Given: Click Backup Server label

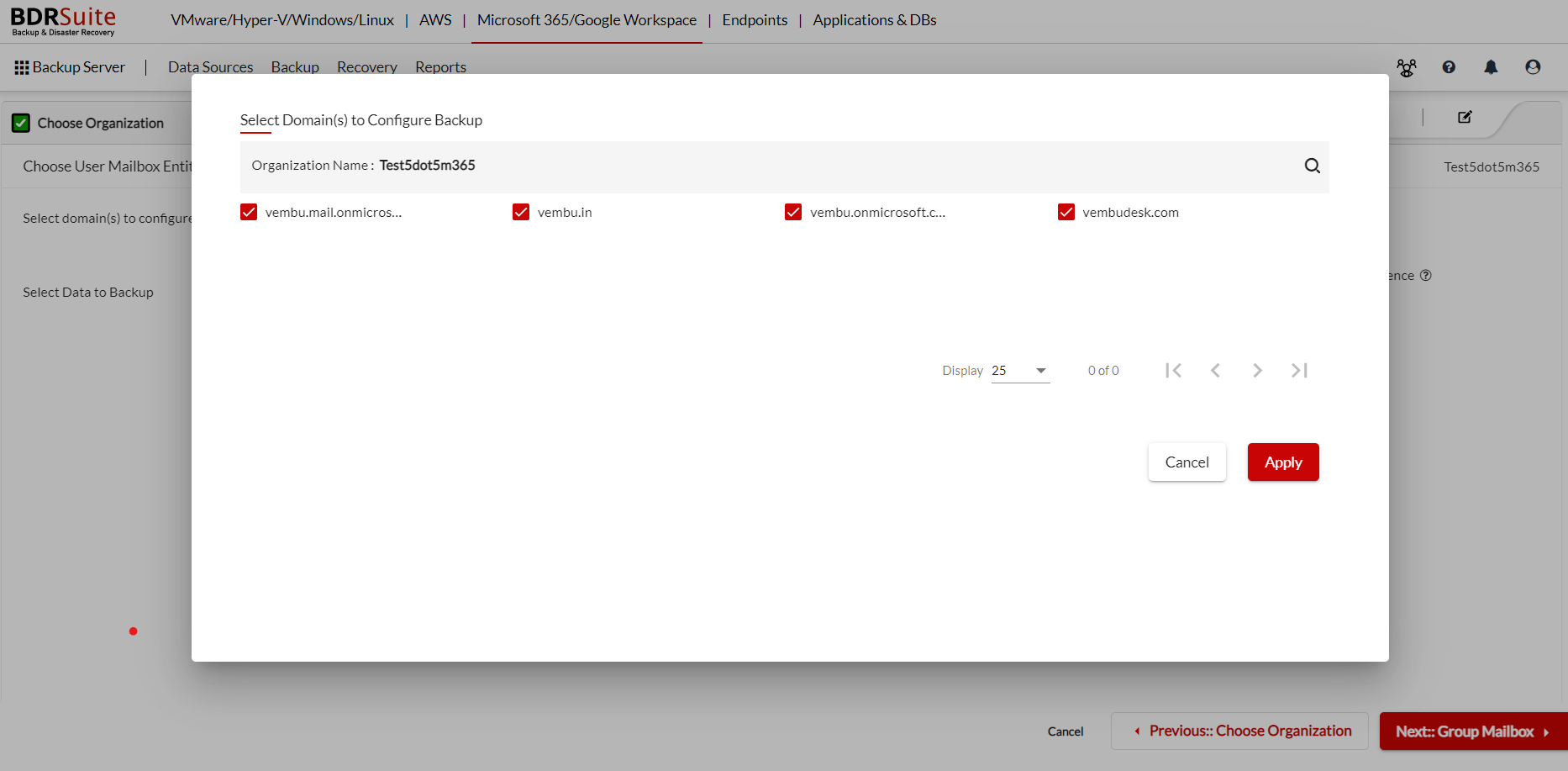Looking at the screenshot, I should click(x=79, y=67).
